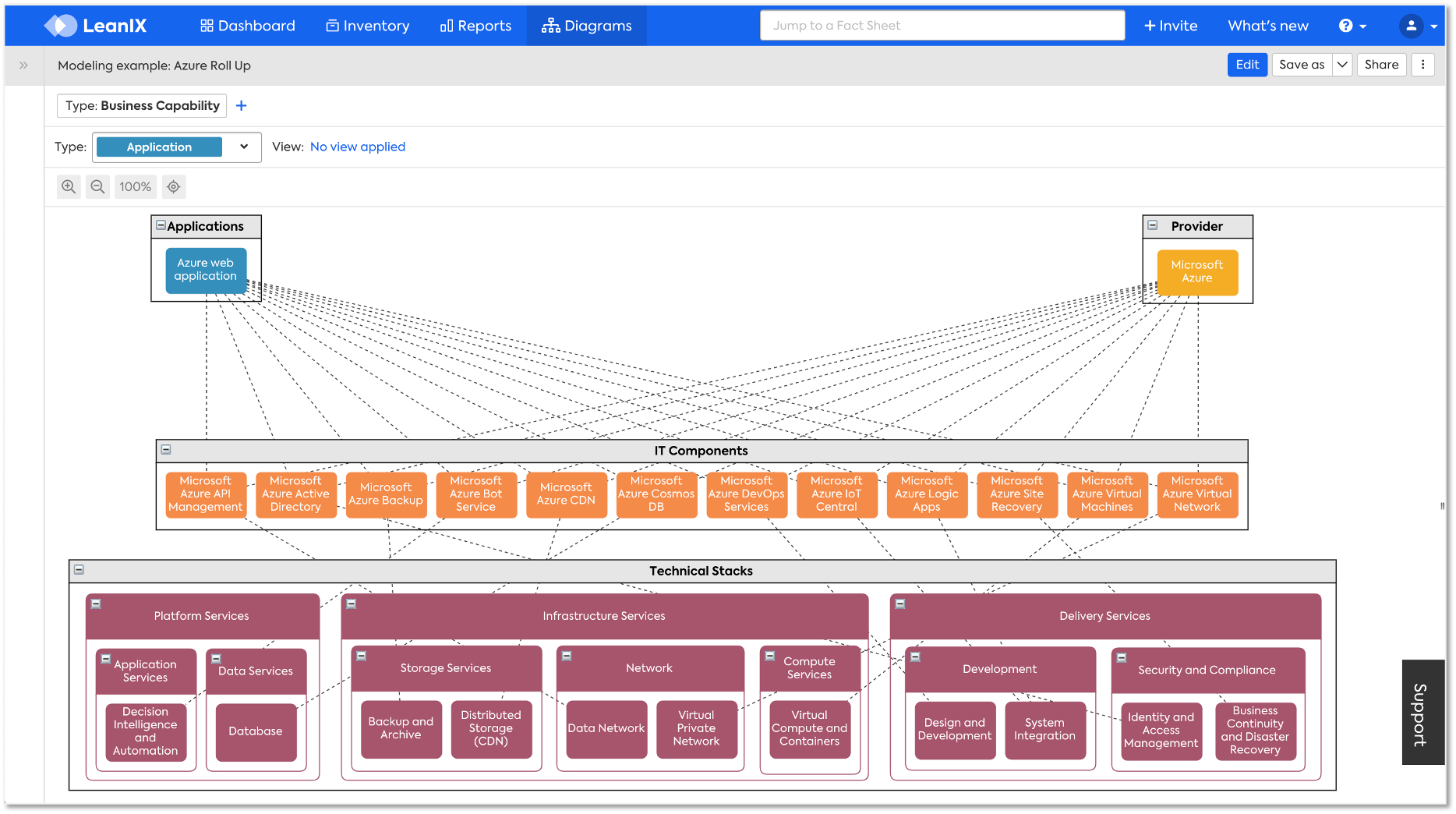Viewport: 1456px width, 814px height.
Task: Open the Reports section
Action: click(x=476, y=26)
